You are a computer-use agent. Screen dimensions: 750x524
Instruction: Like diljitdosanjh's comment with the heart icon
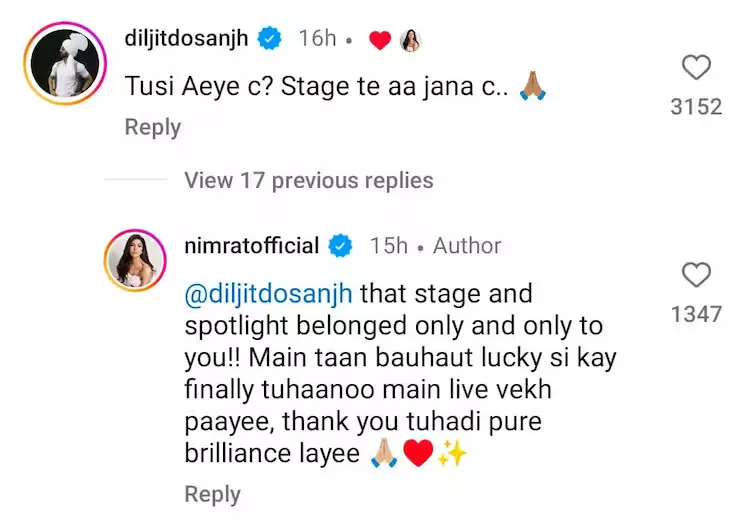coord(696,67)
